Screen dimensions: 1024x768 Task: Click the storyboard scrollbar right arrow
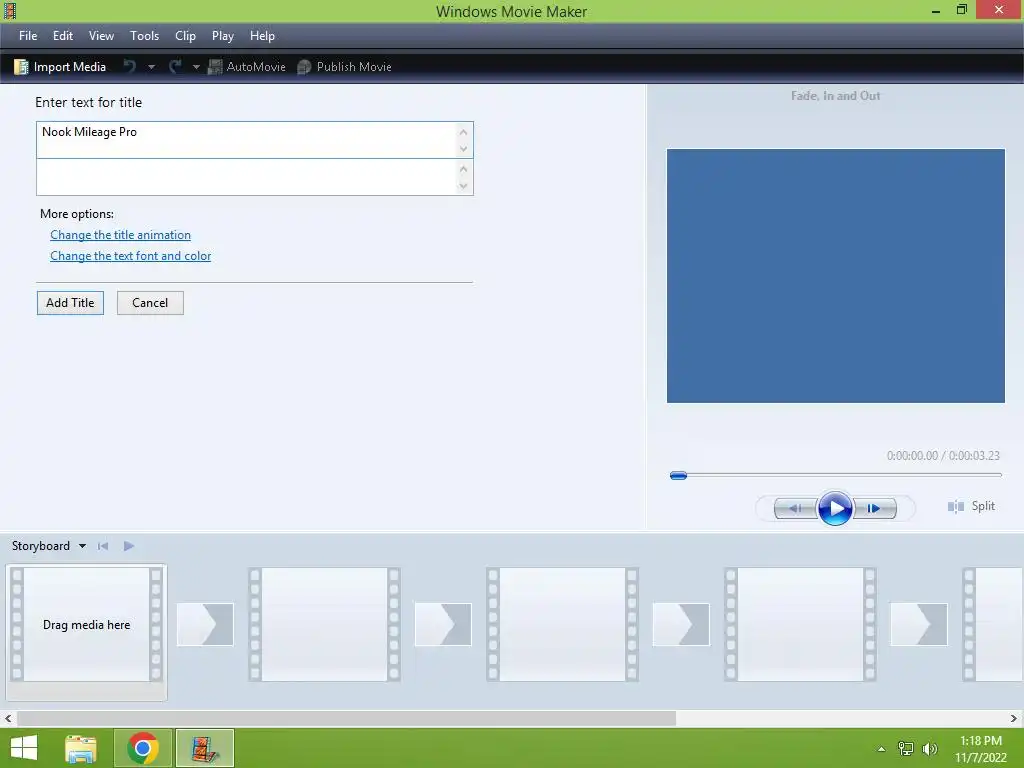coord(1014,718)
